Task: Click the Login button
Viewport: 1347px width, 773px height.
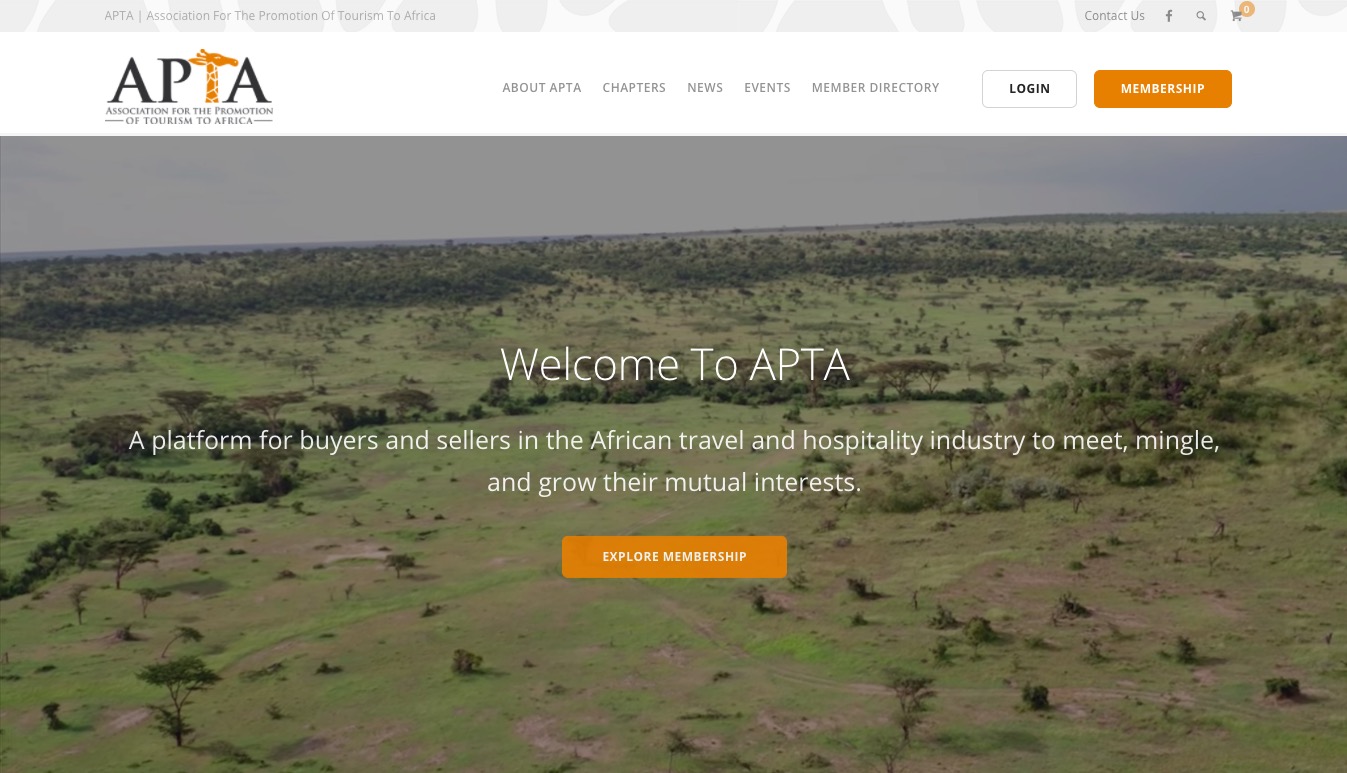Action: tap(1029, 89)
